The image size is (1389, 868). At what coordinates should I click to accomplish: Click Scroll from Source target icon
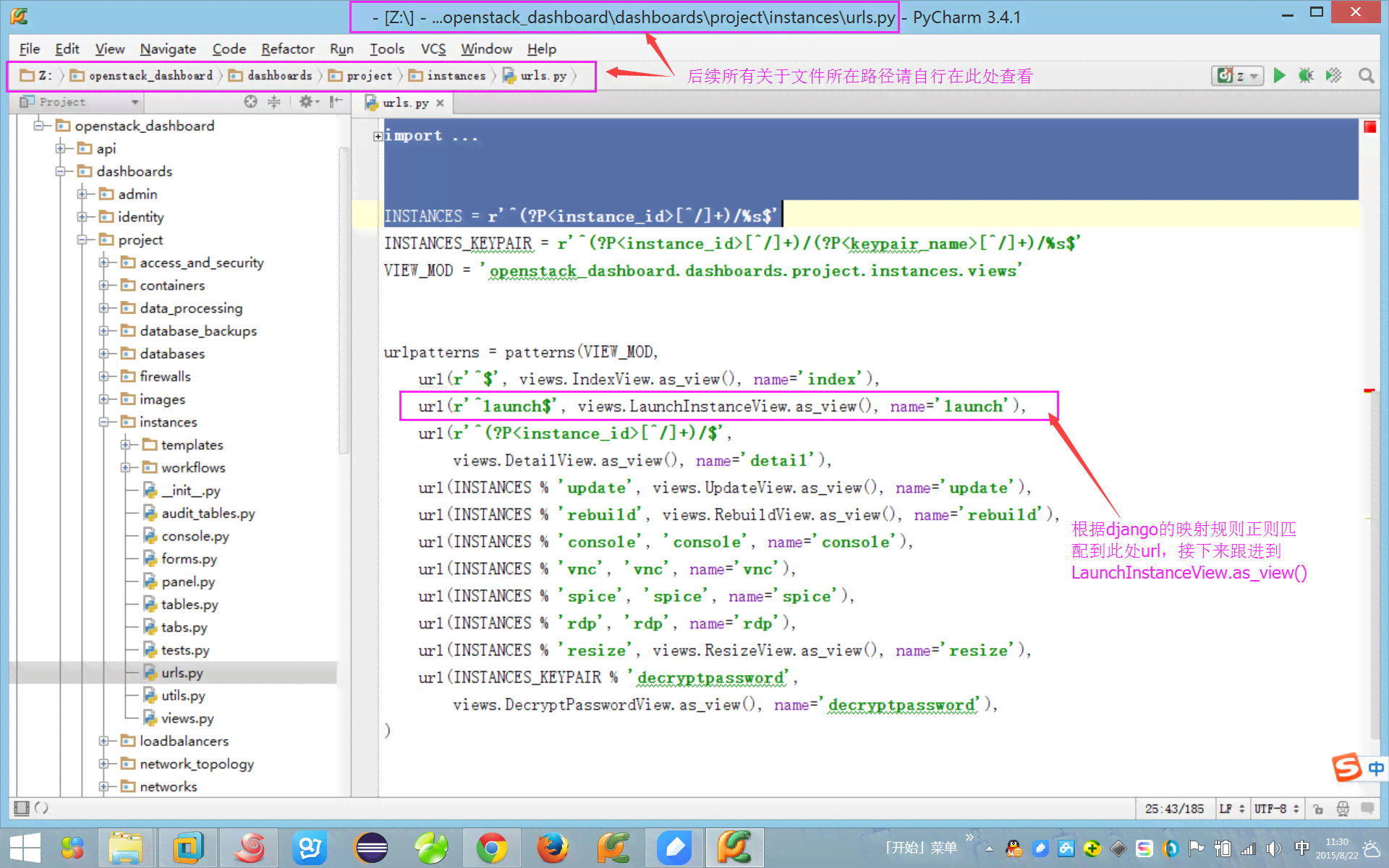pyautogui.click(x=250, y=102)
